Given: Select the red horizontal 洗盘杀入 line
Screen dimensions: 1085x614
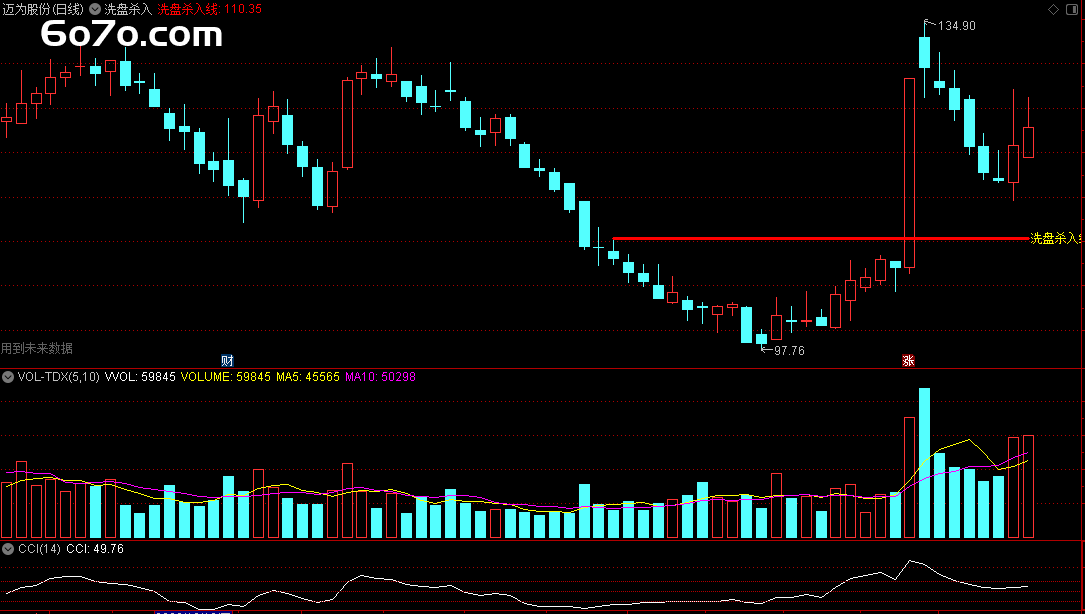Looking at the screenshot, I should pos(821,238).
